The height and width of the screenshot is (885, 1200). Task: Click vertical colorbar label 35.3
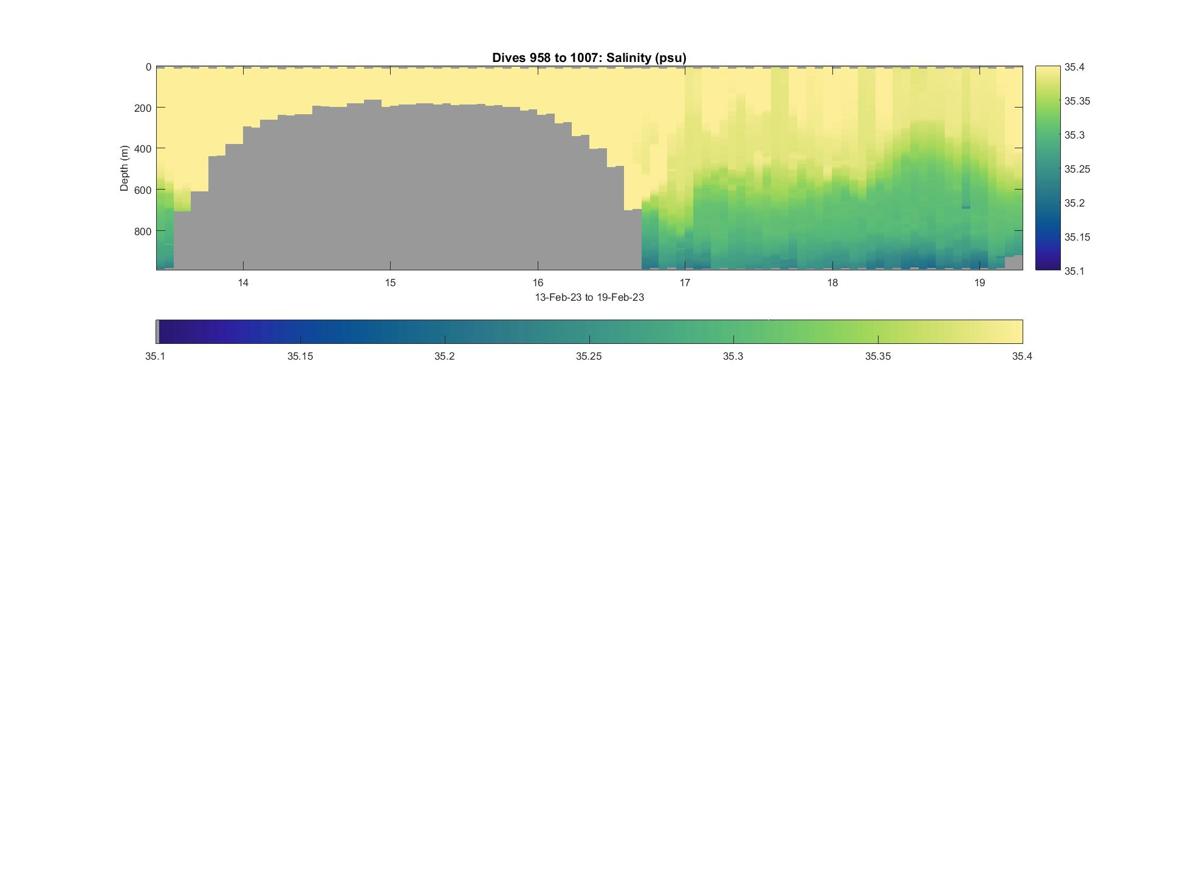point(1073,135)
